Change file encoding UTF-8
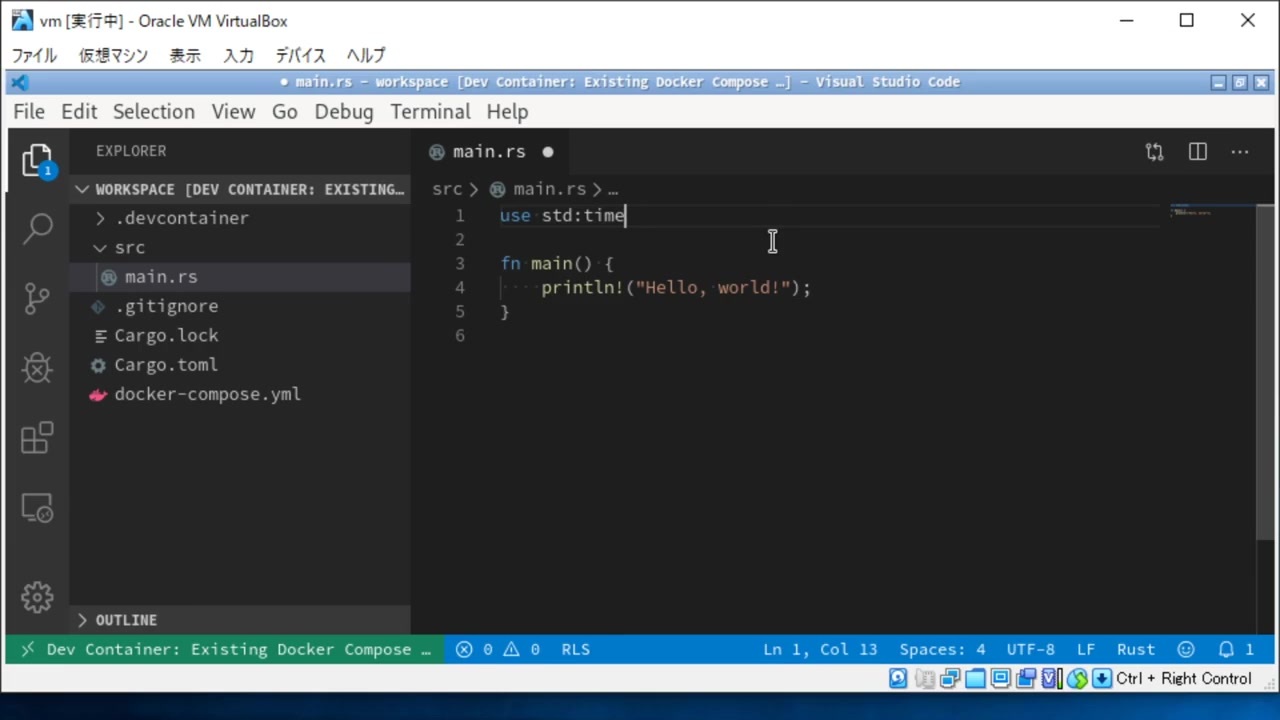Image resolution: width=1280 pixels, height=720 pixels. pyautogui.click(x=1030, y=649)
